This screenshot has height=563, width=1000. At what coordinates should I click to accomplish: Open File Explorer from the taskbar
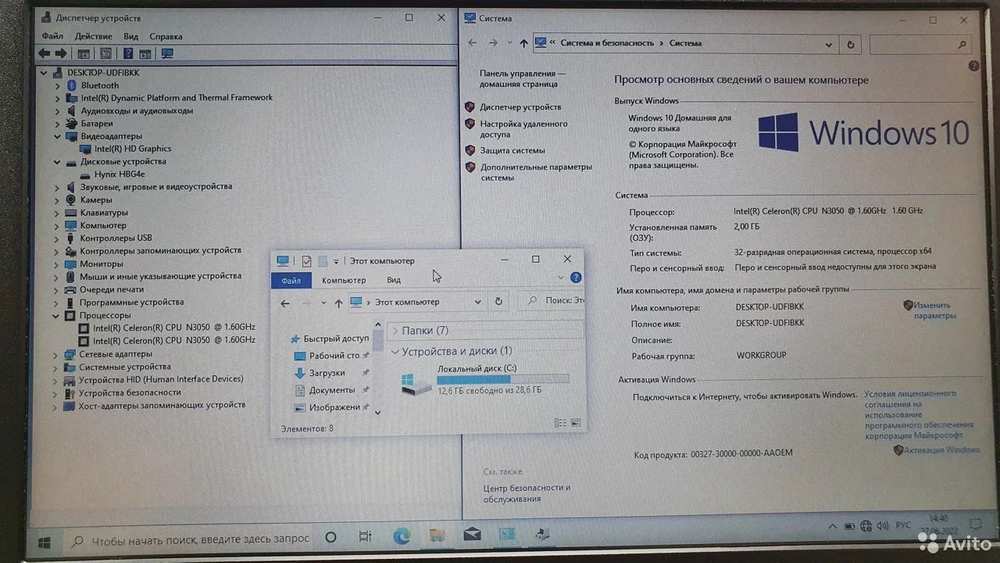[x=437, y=535]
